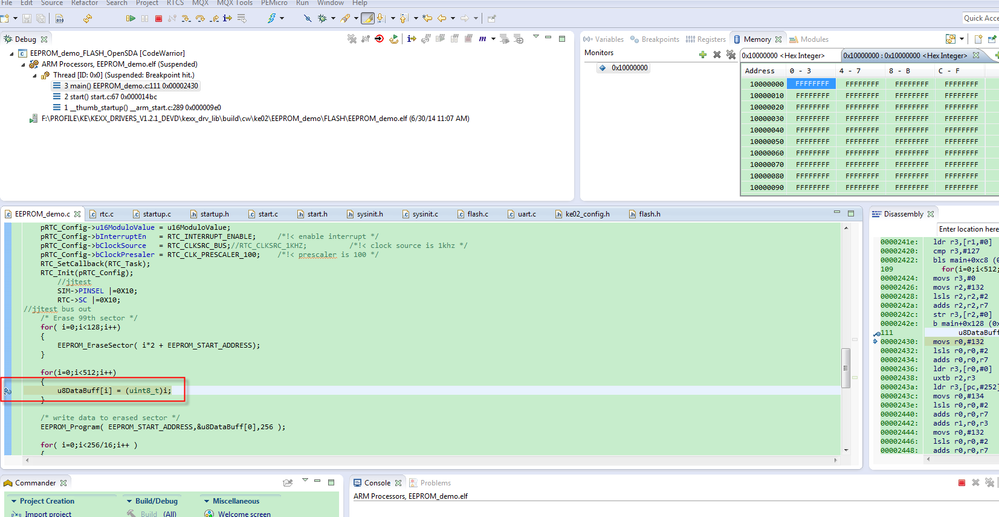Toggle Mark Occurrences highlighter button
The image size is (999, 517).
(368, 18)
